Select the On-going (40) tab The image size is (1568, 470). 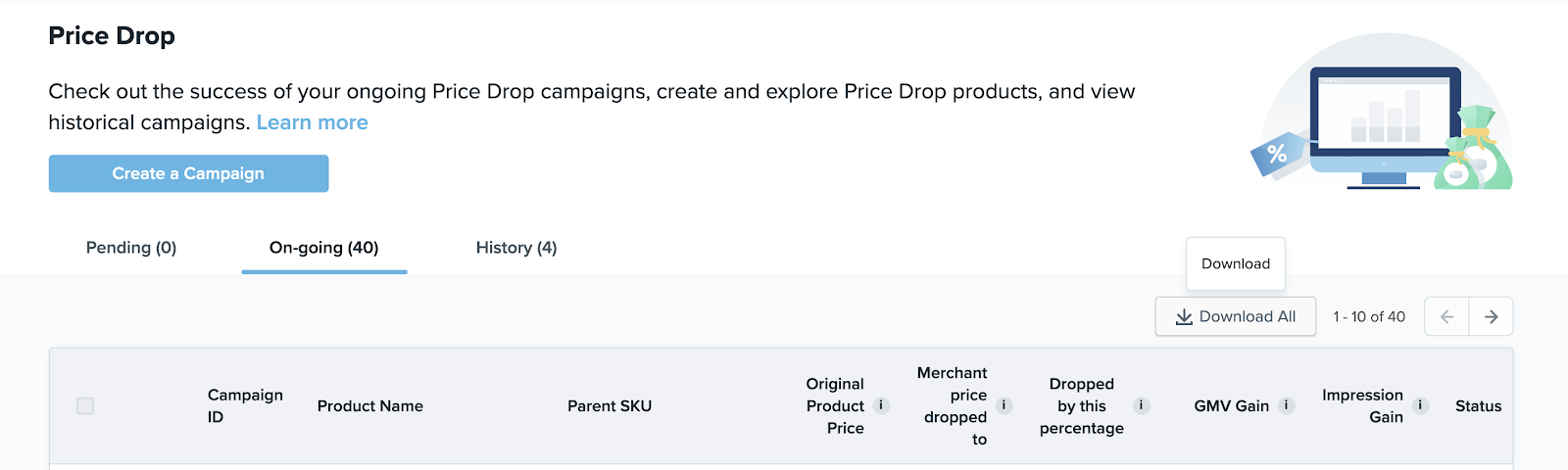click(x=324, y=248)
